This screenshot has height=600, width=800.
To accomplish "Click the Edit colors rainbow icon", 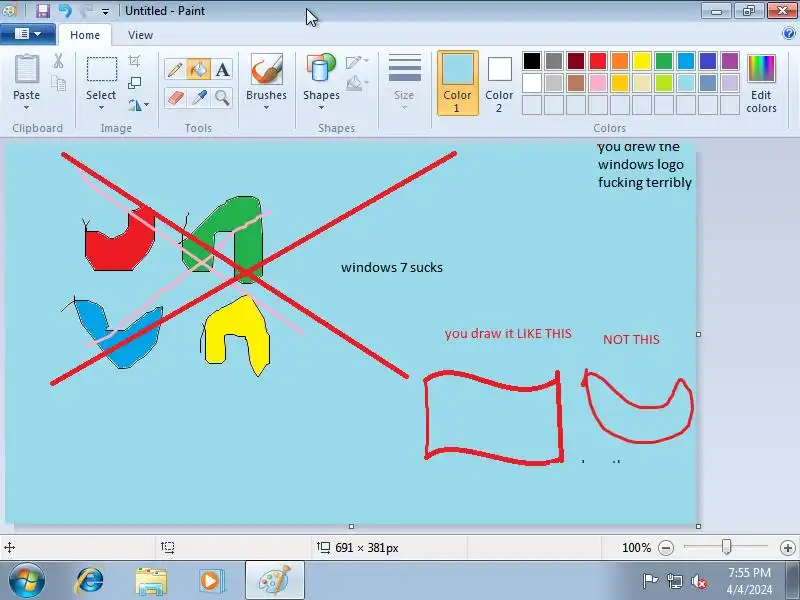I will (x=761, y=68).
